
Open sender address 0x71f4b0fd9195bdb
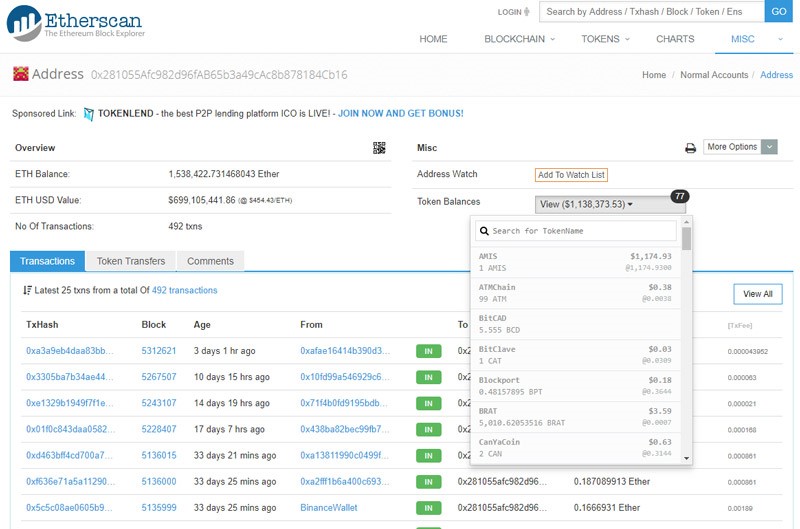coord(344,403)
